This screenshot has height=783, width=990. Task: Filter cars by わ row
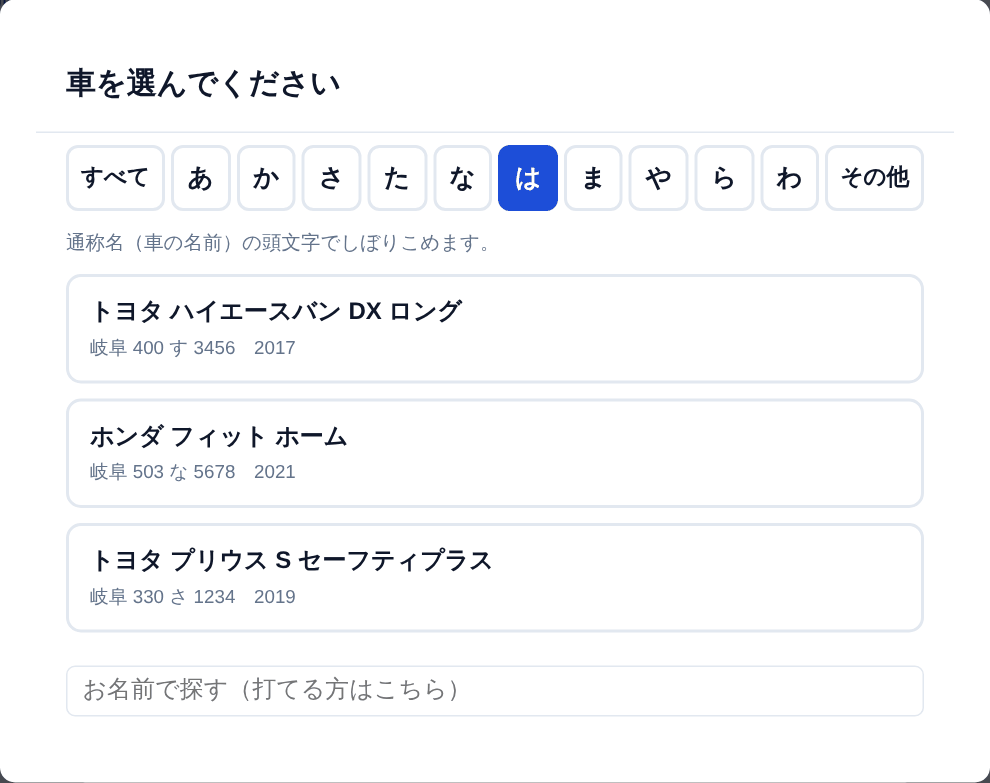tap(789, 178)
